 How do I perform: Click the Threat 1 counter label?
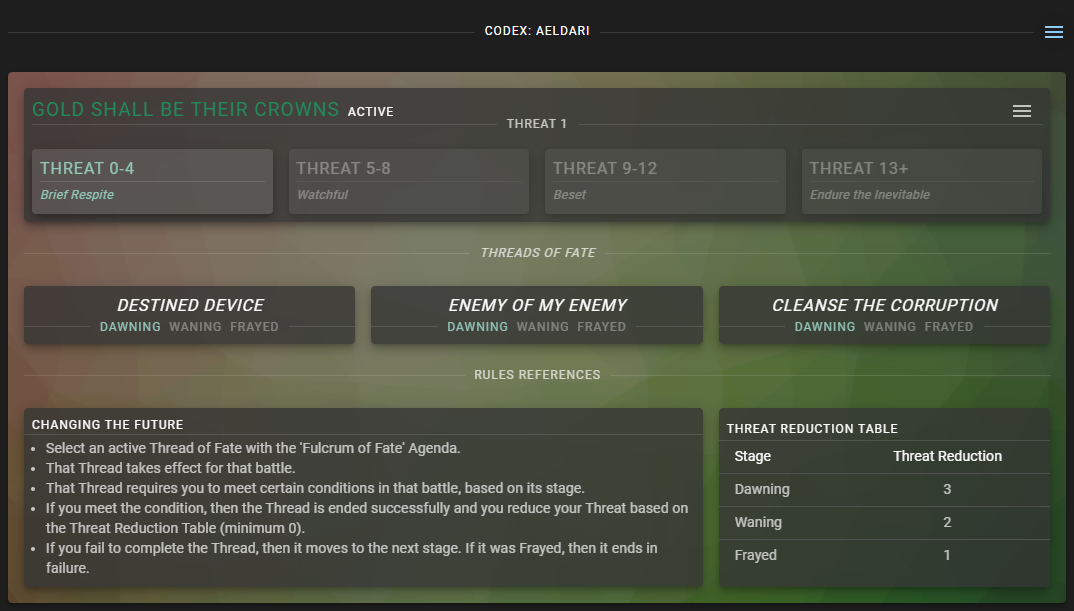(x=537, y=124)
